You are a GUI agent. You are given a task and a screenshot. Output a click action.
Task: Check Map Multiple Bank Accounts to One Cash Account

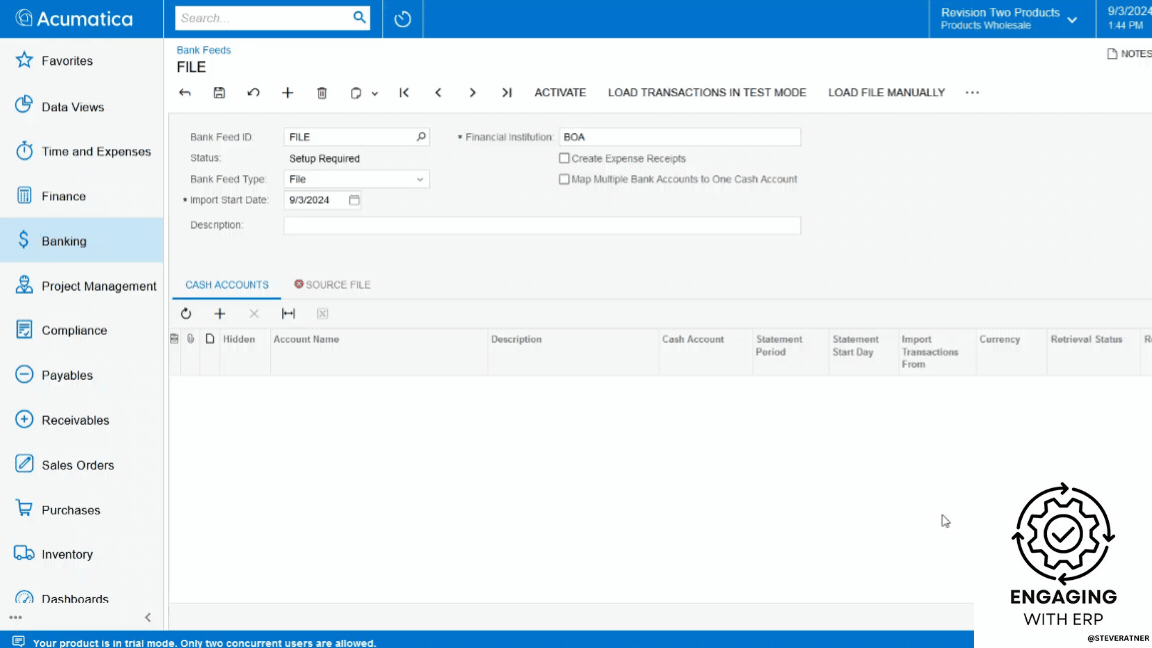[x=564, y=179]
